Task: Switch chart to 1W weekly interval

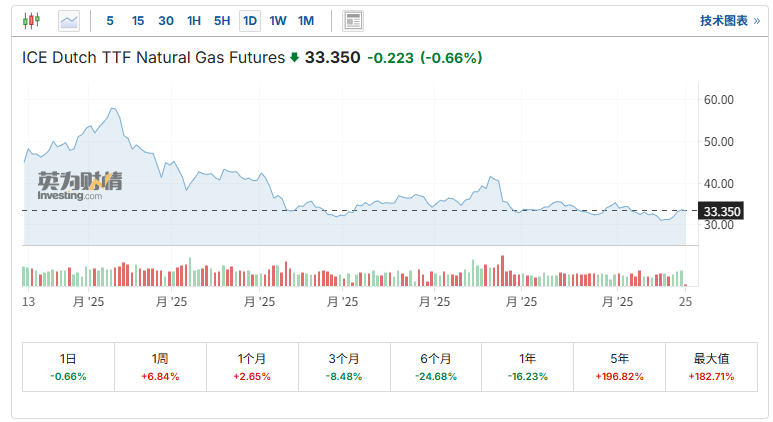Action: tap(278, 20)
